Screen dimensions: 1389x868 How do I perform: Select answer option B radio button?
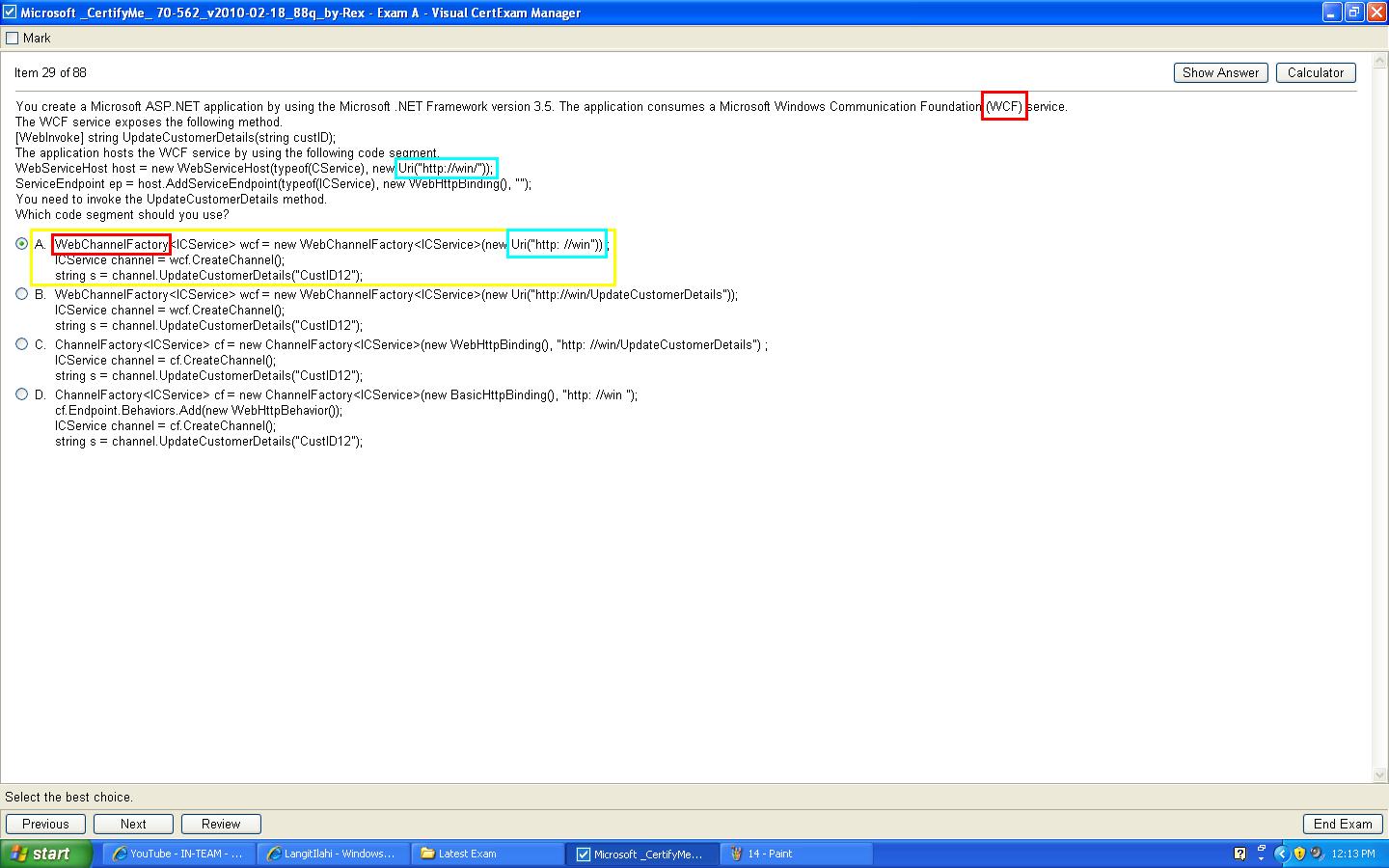[x=21, y=294]
